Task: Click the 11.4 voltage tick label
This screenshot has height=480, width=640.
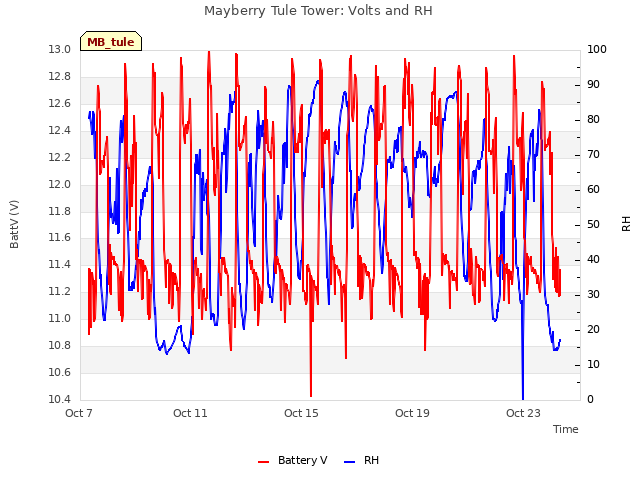Action: pos(60,264)
